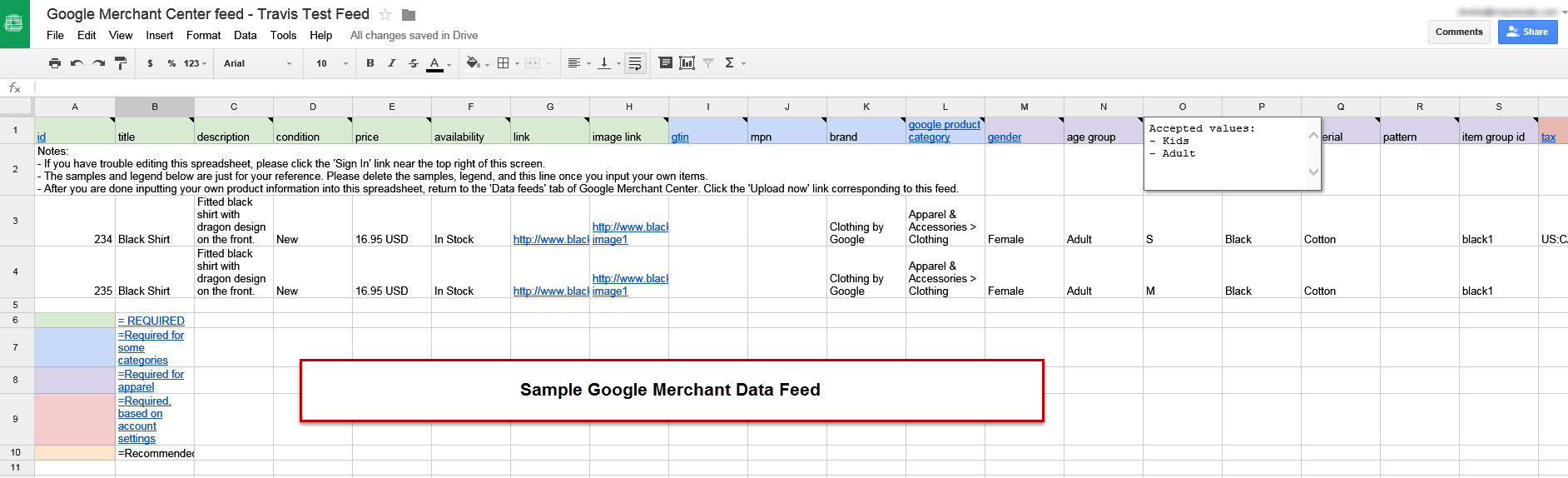Insert a comment using toolbar icon

[665, 63]
